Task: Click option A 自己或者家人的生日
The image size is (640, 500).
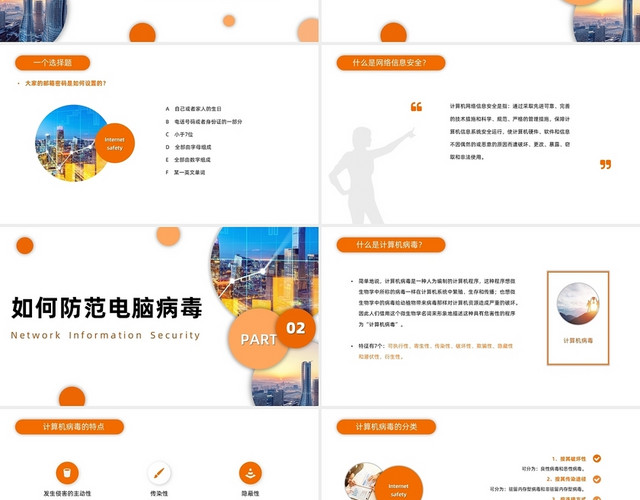Action: 193,109
